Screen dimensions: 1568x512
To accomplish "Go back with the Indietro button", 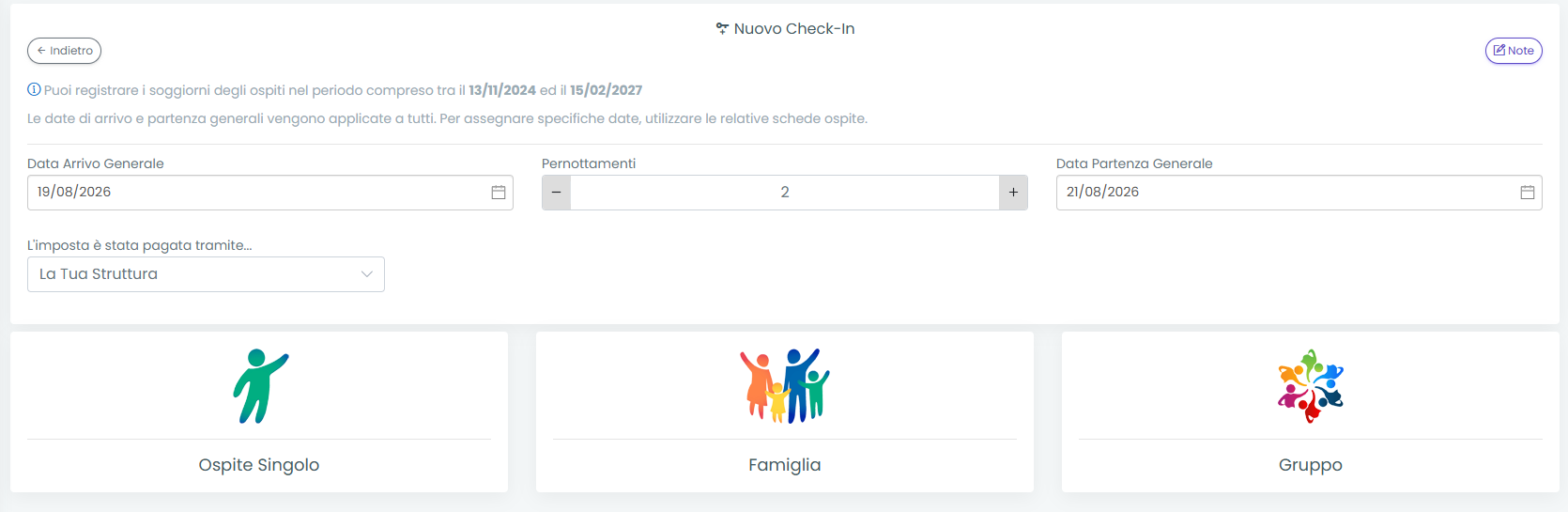I will [x=65, y=51].
